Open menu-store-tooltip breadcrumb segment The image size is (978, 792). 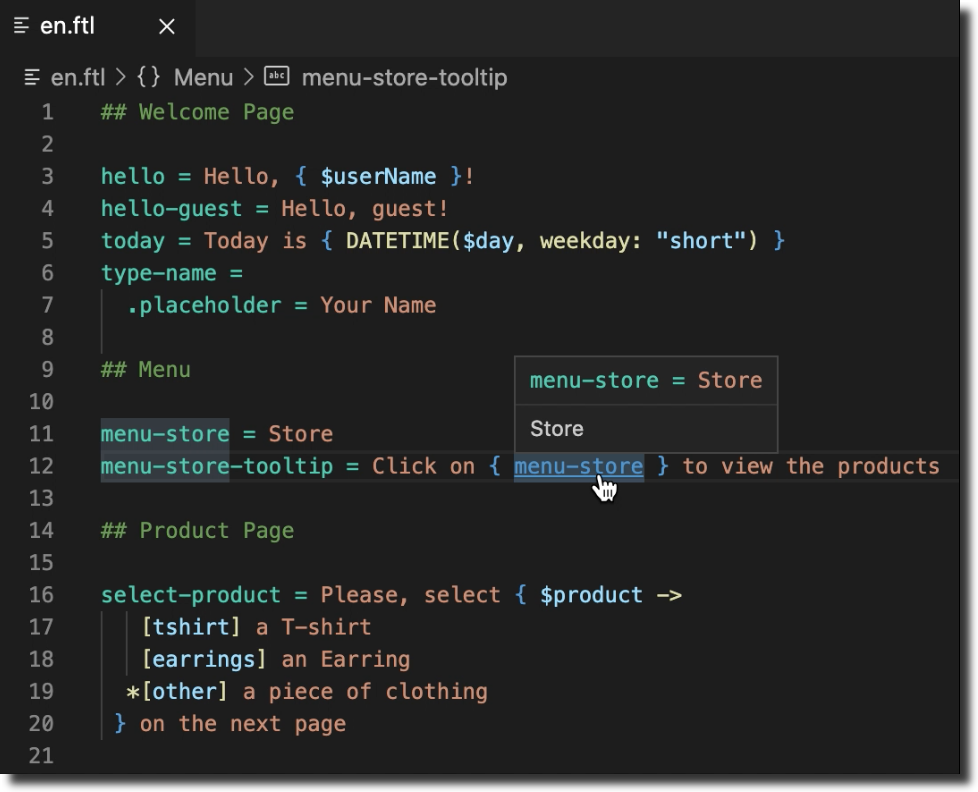coord(404,77)
